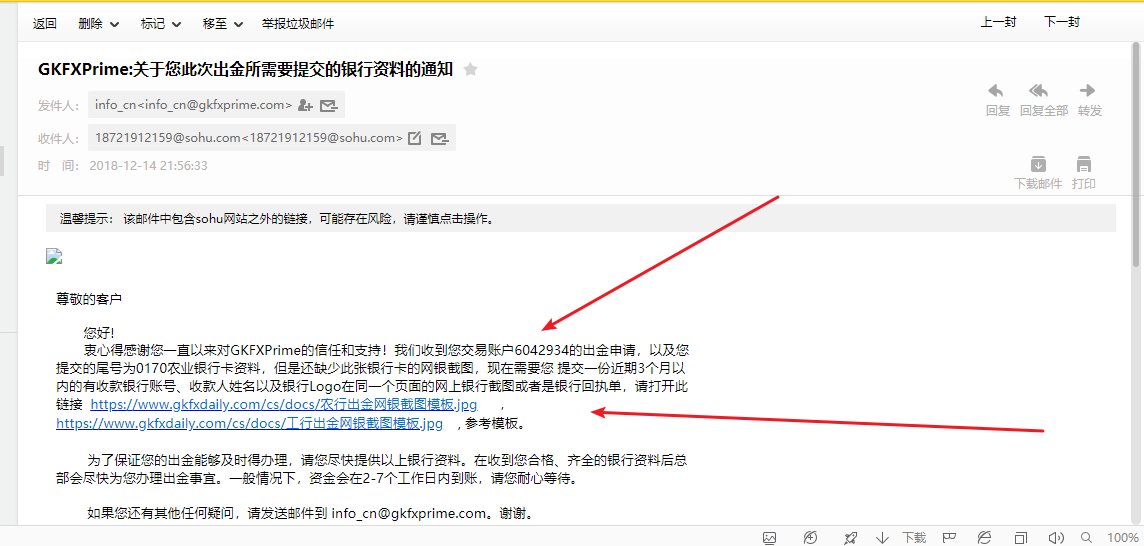Open the 工行出金网银截图模板.jpg link

point(250,423)
